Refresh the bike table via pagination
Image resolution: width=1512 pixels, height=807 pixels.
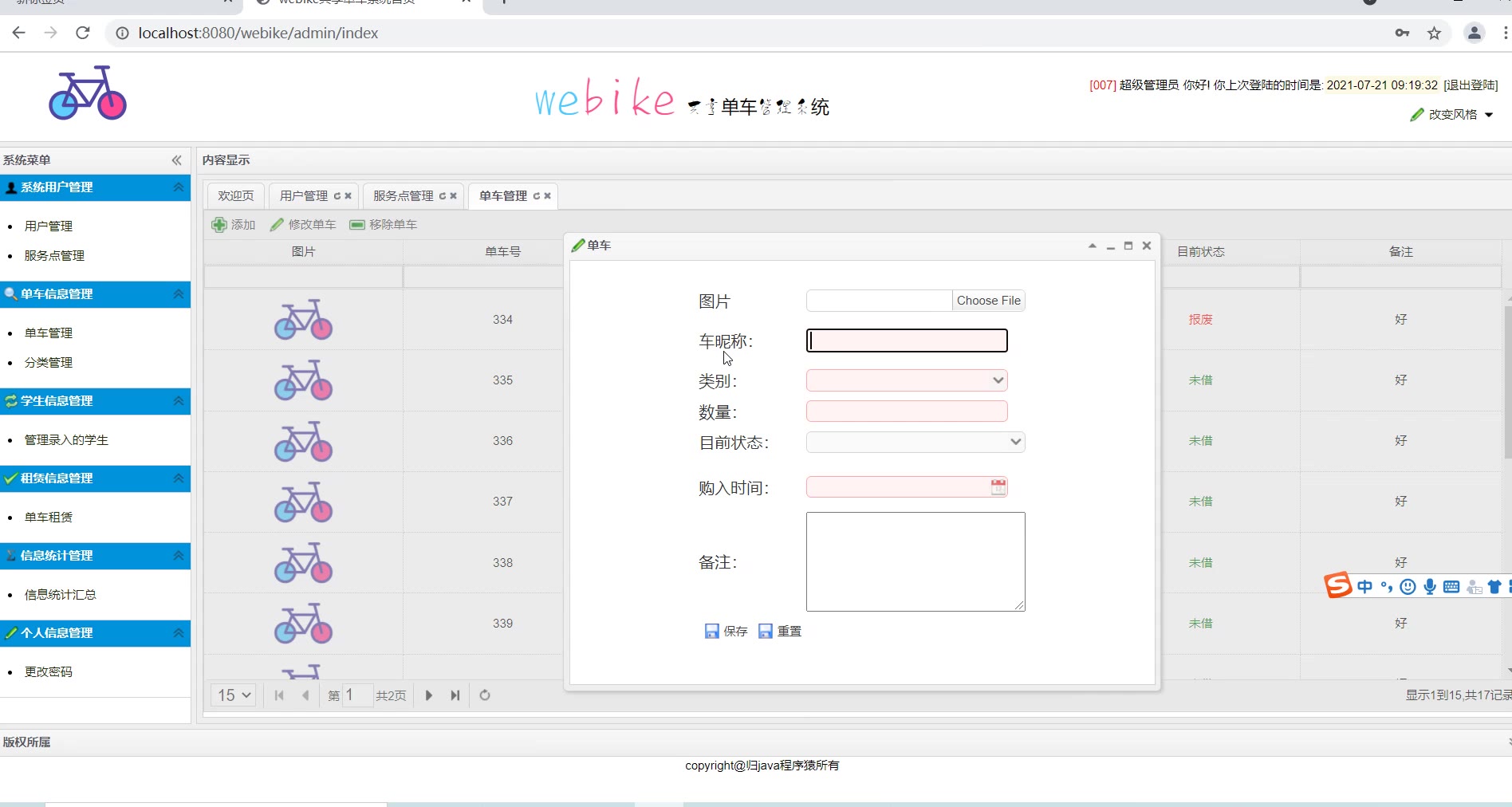point(485,695)
